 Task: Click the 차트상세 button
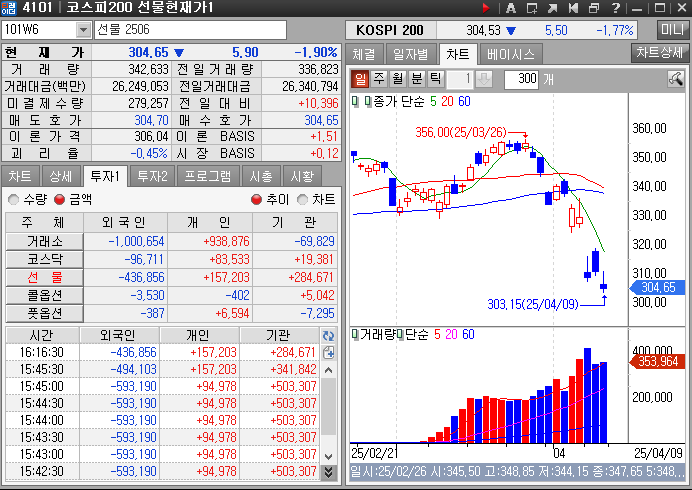660,53
